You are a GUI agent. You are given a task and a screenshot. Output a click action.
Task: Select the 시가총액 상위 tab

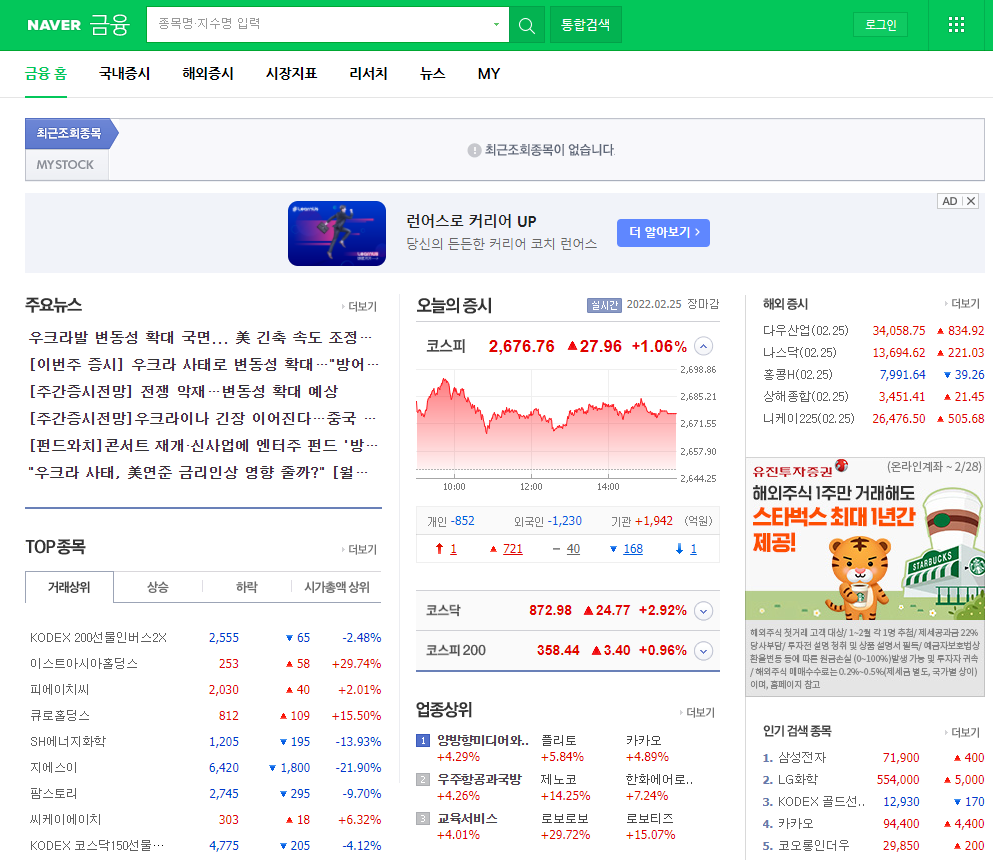tap(337, 587)
